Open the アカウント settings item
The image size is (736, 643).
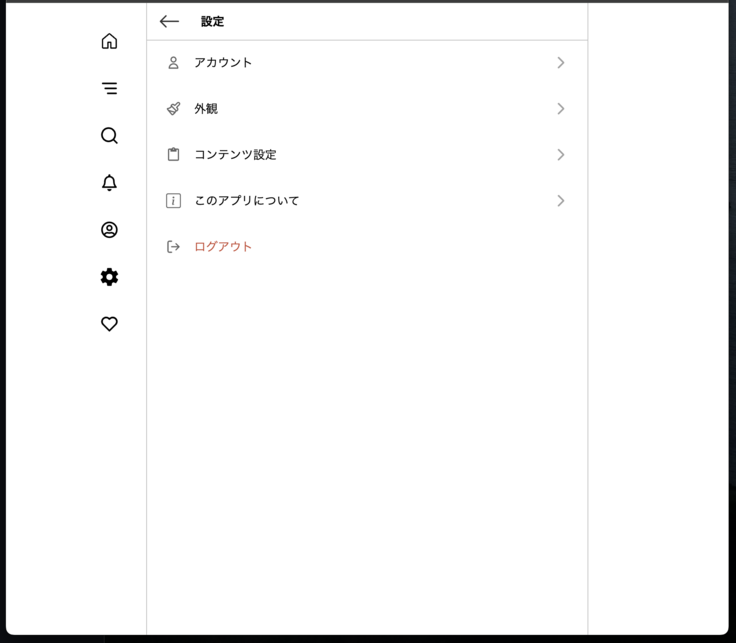tap(223, 62)
